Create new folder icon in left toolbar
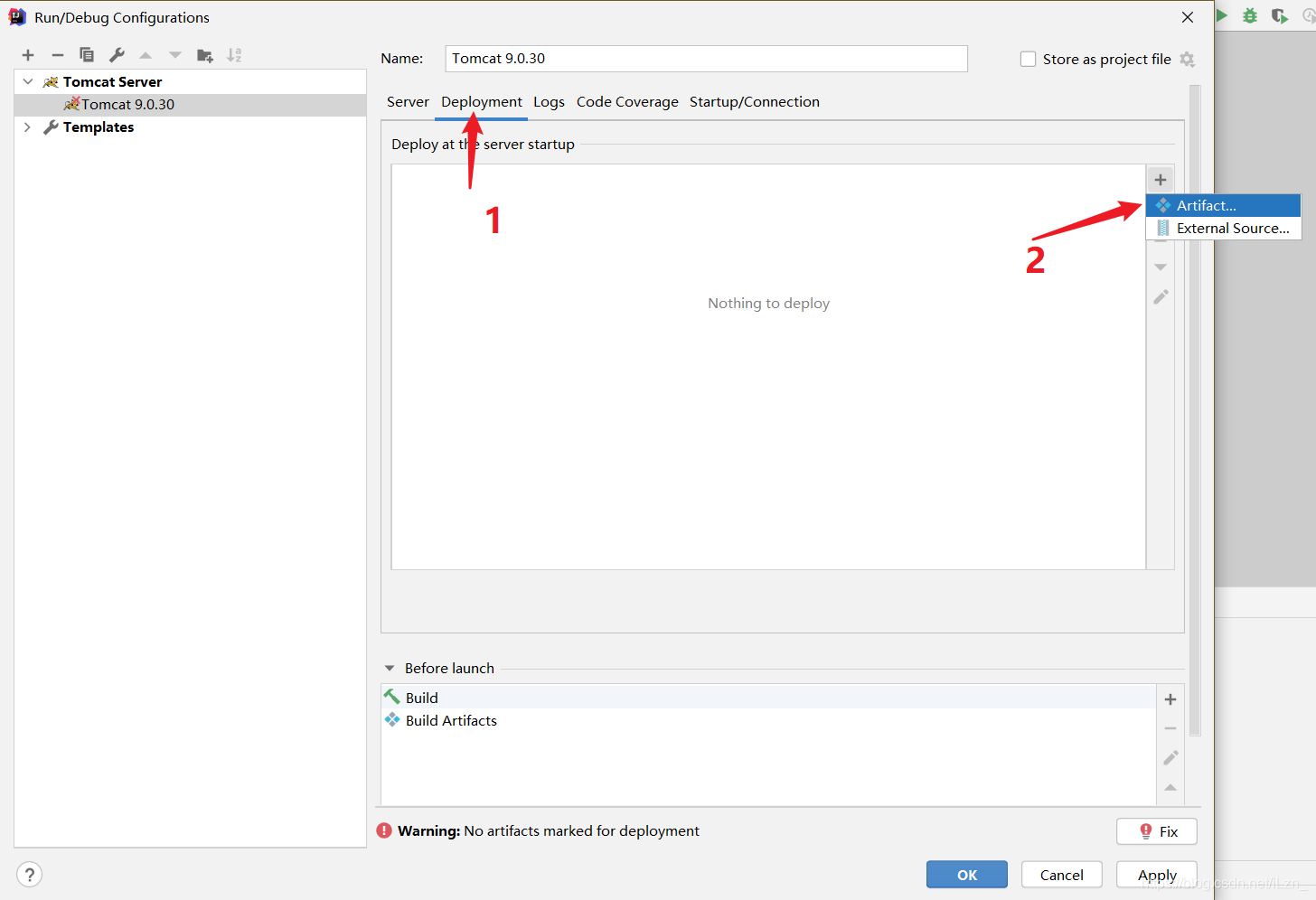Viewport: 1316px width, 900px height. [205, 55]
